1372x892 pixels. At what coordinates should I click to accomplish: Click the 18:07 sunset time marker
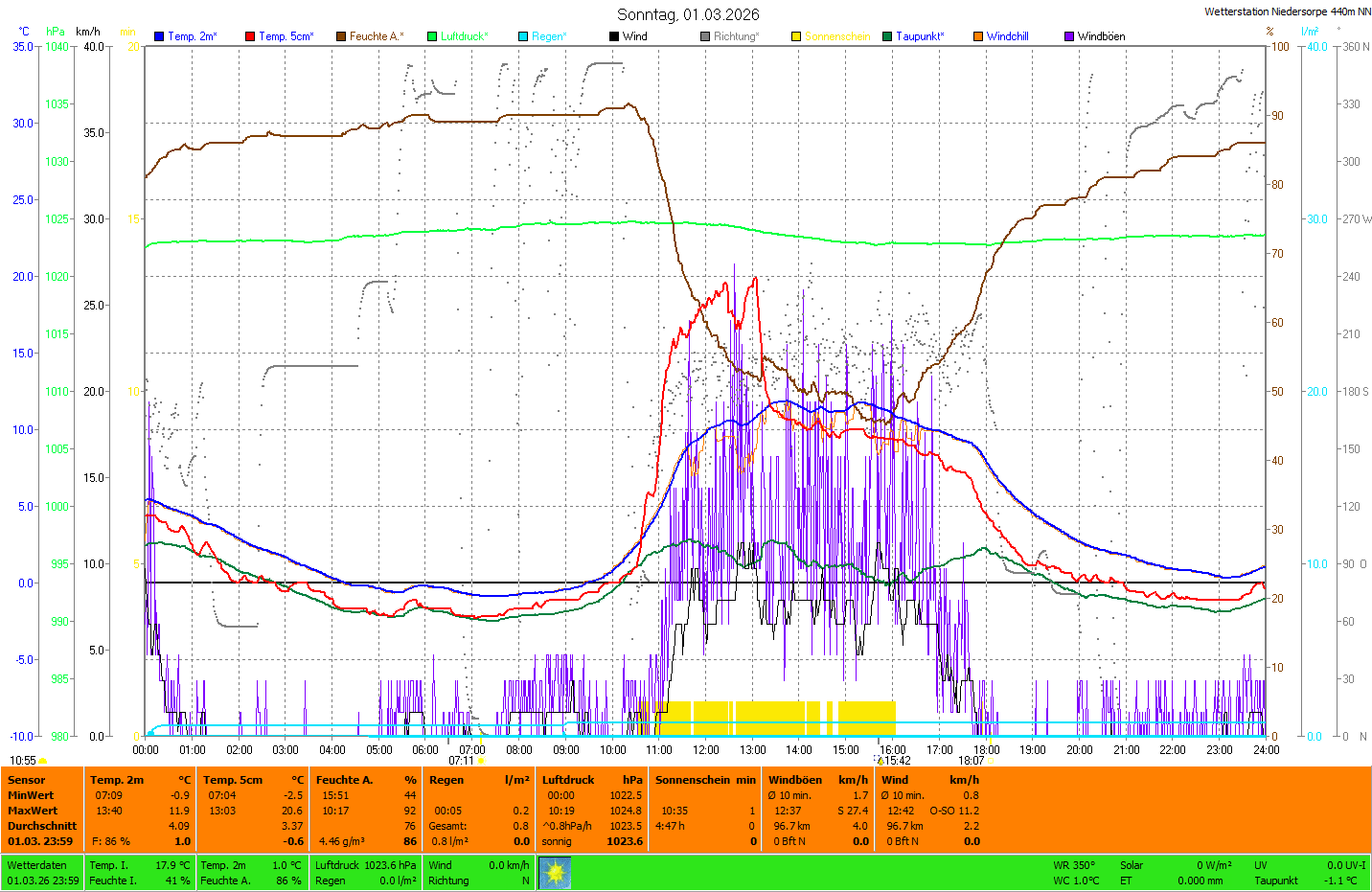coord(971,761)
